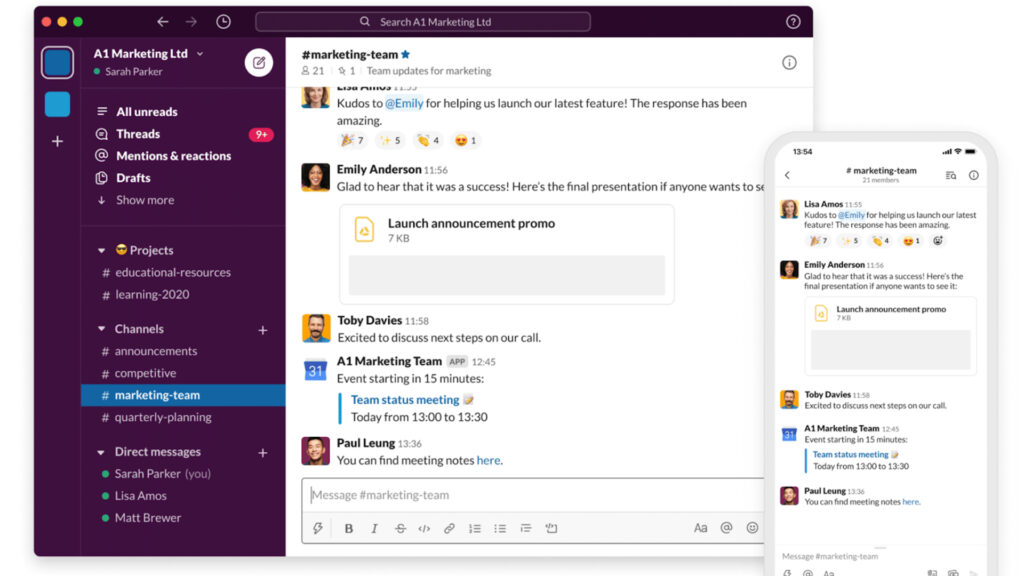
Task: Open the Threads sidebar item
Action: click(138, 134)
